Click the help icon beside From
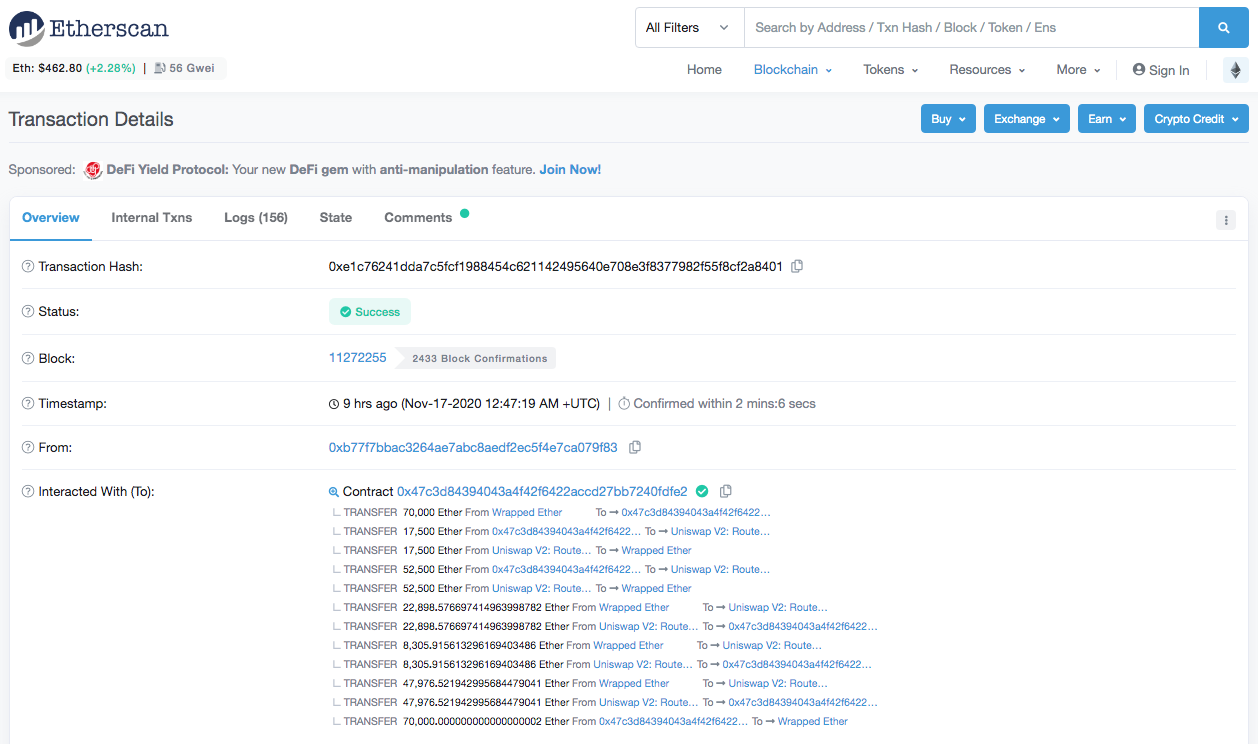Image resolution: width=1258 pixels, height=744 pixels. pos(28,448)
